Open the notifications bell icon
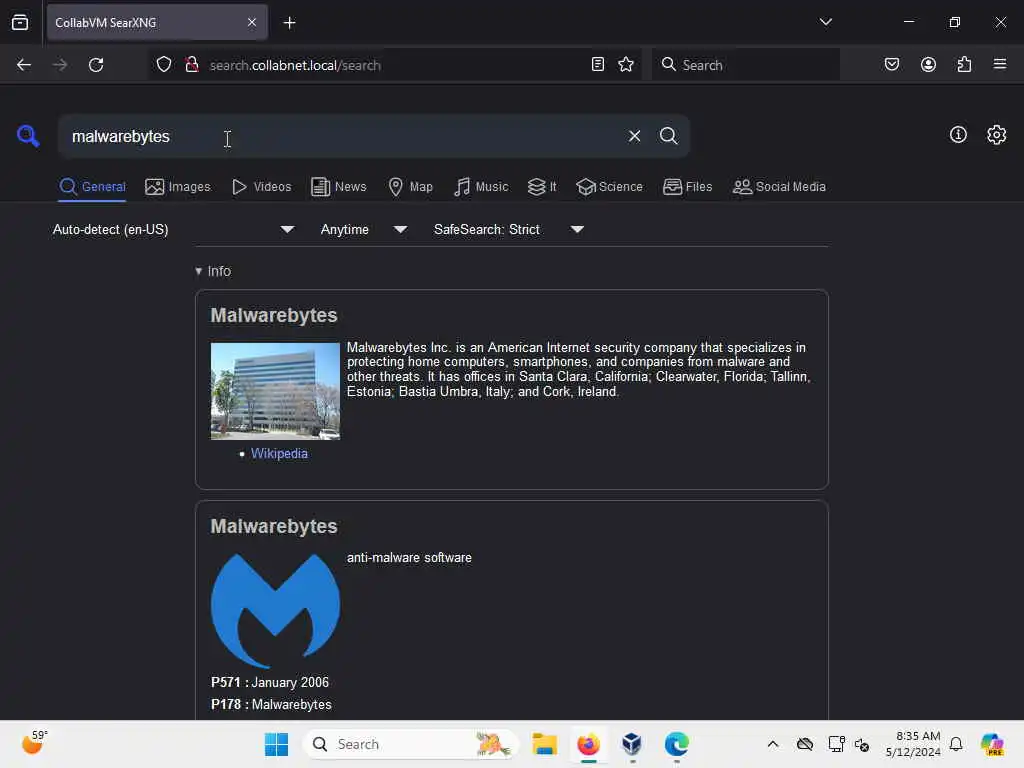The height and width of the screenshot is (768, 1024). pos(956,744)
